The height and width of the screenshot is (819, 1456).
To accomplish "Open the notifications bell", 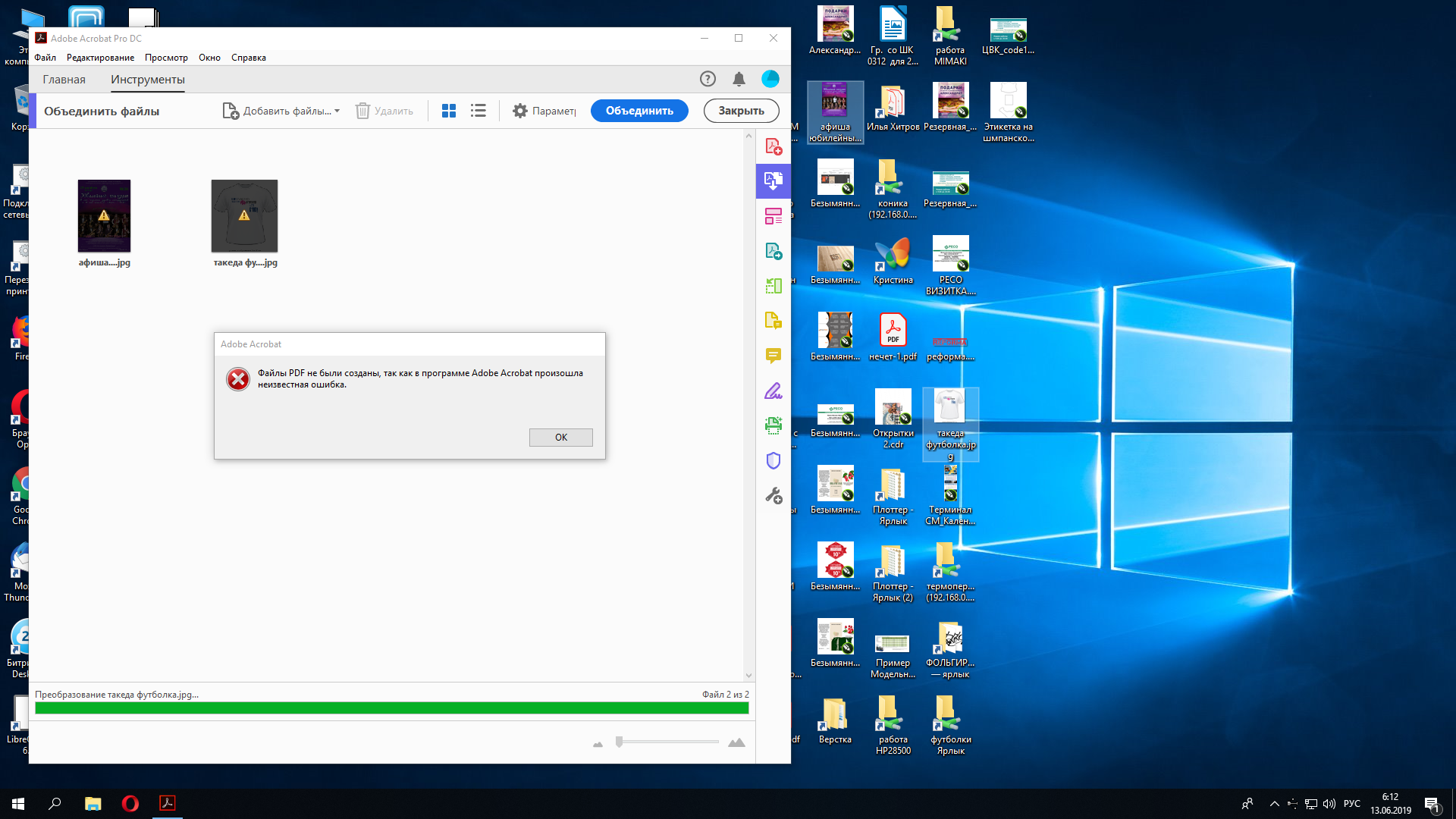I will [x=739, y=79].
